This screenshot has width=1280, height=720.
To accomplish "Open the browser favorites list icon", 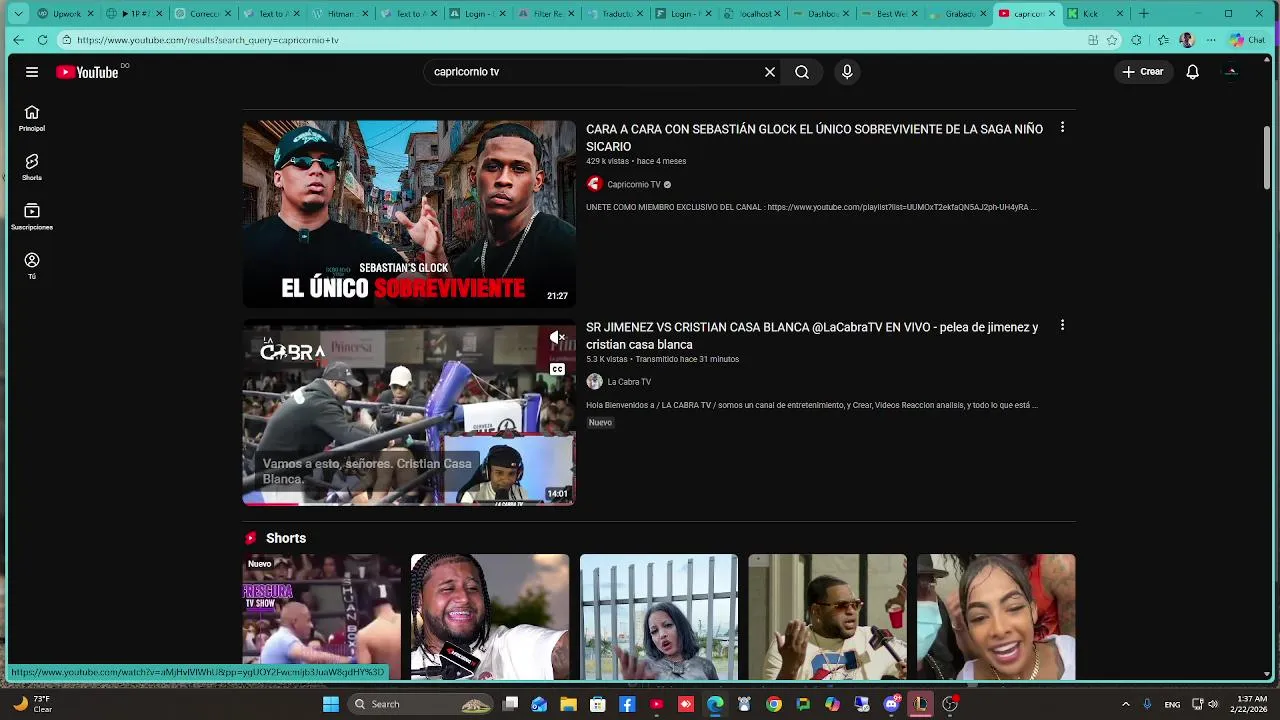I will click(x=1162, y=40).
